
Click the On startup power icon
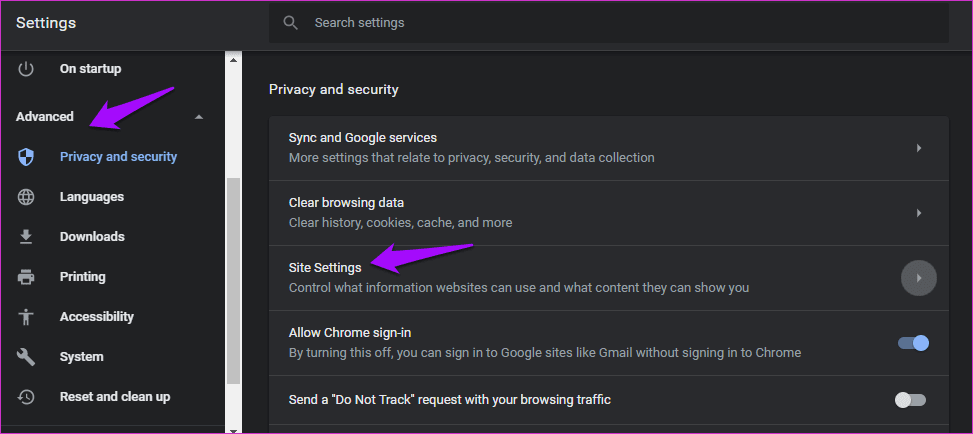26,69
